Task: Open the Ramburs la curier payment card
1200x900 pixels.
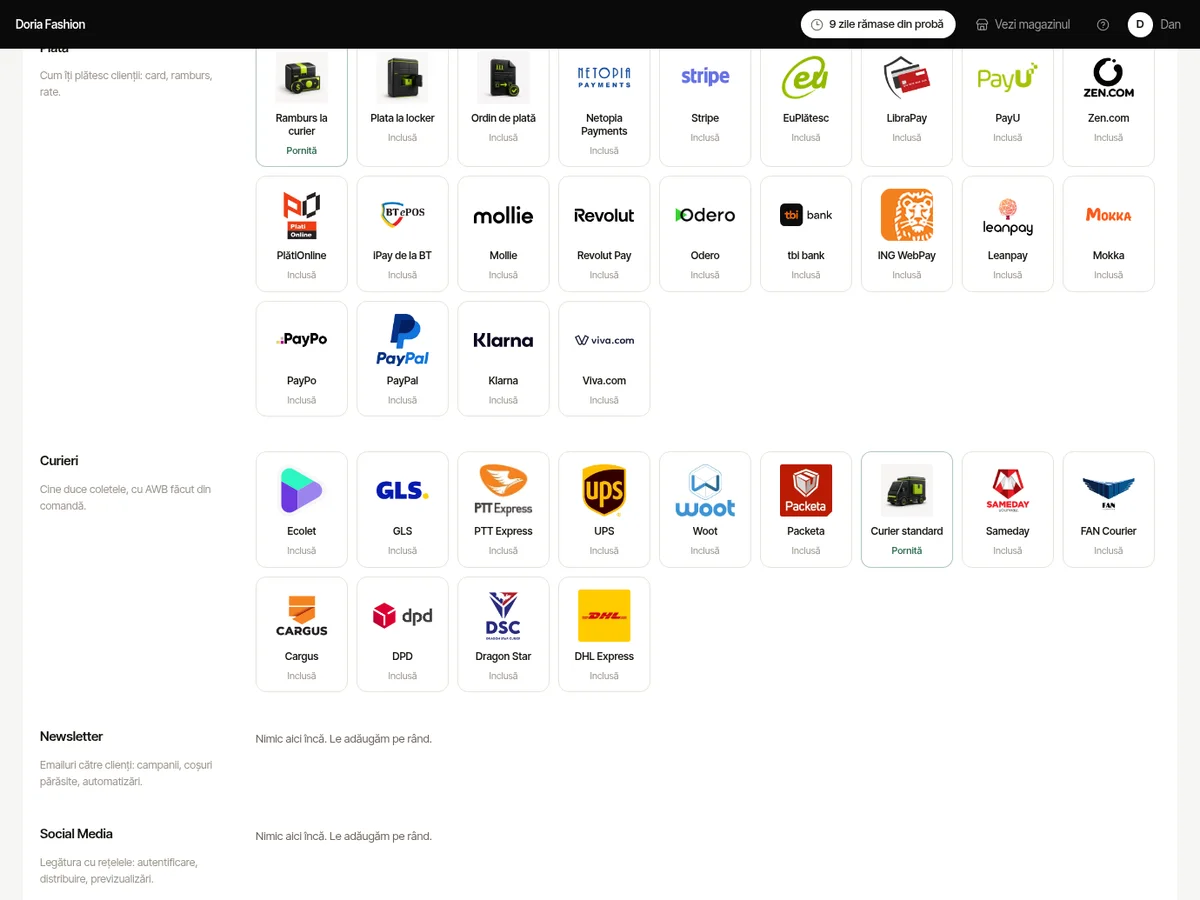Action: pos(302,108)
